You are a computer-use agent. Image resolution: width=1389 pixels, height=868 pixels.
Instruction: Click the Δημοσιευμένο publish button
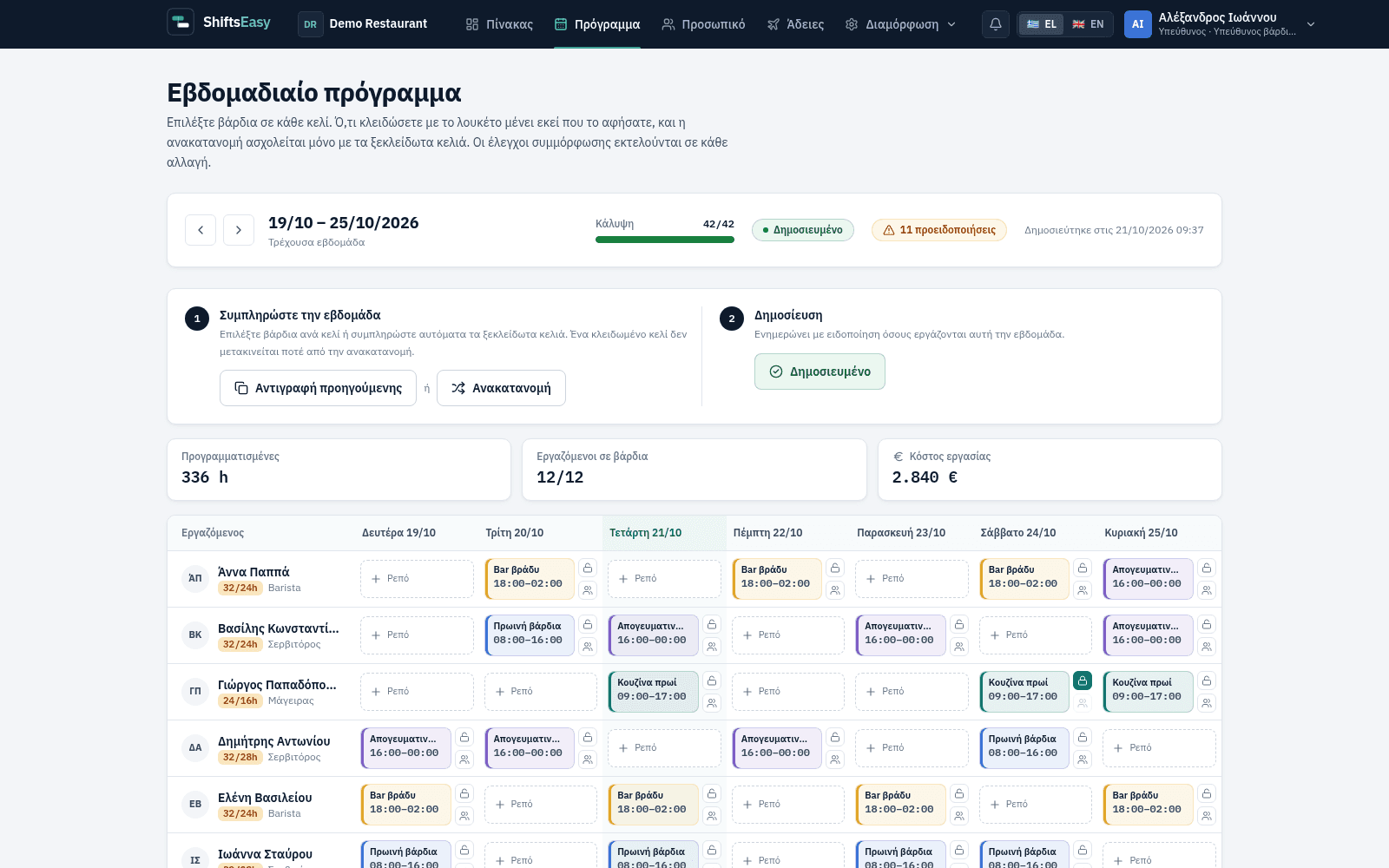click(x=820, y=372)
